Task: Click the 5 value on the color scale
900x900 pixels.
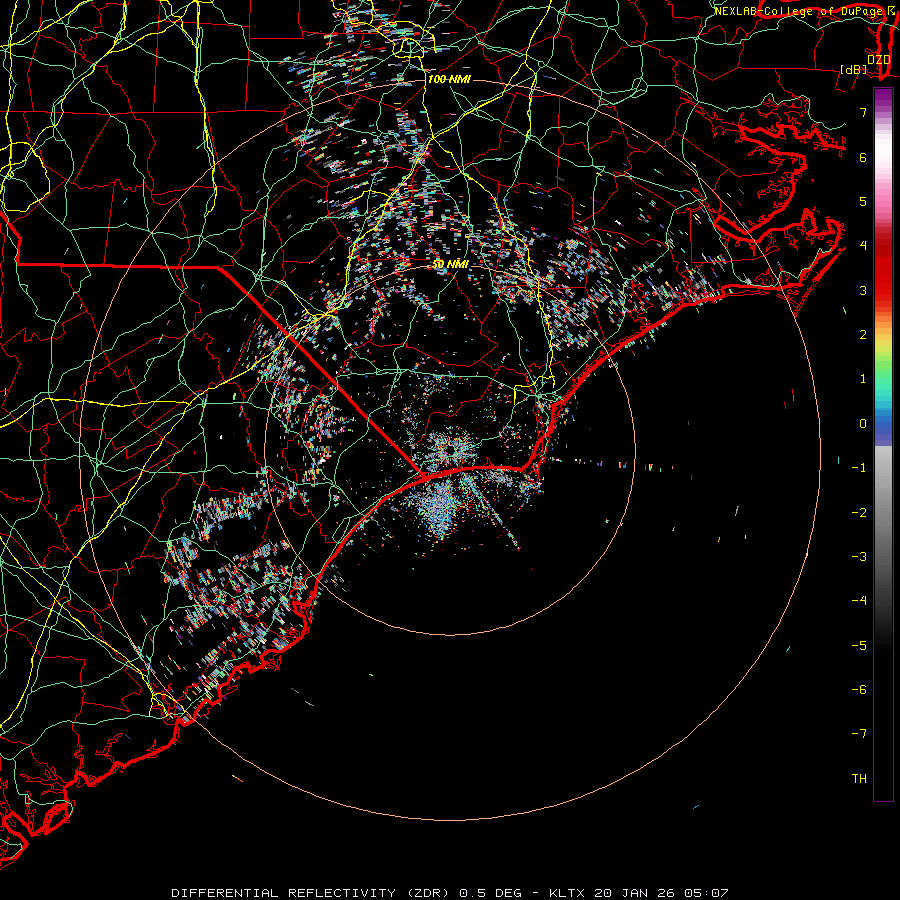Action: click(x=863, y=201)
